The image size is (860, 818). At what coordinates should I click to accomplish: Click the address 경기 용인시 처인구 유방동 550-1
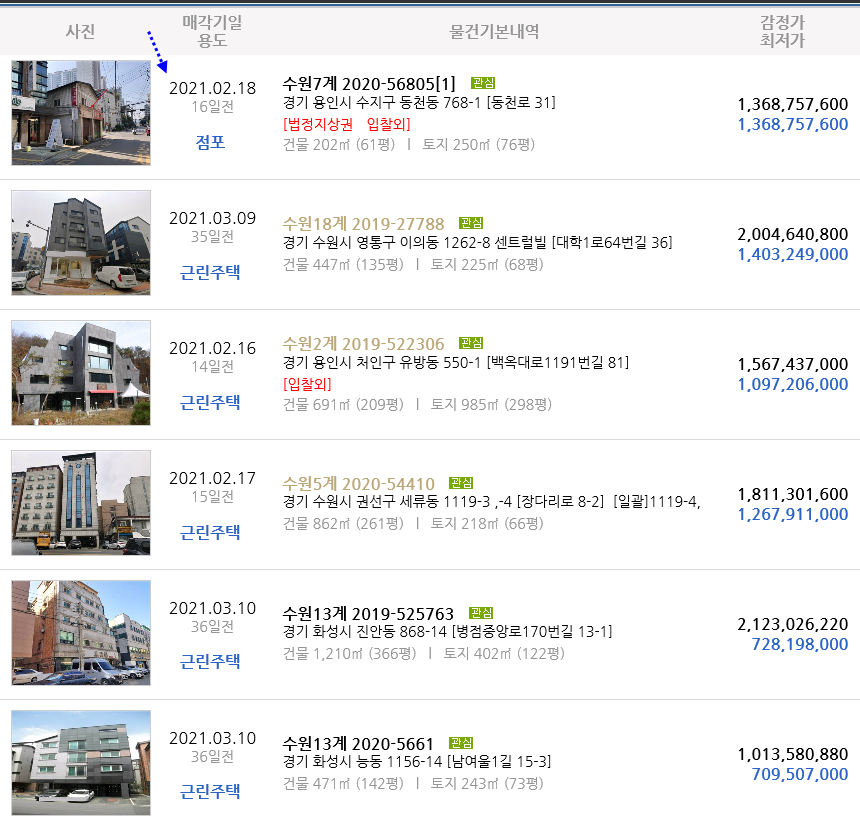(382, 363)
